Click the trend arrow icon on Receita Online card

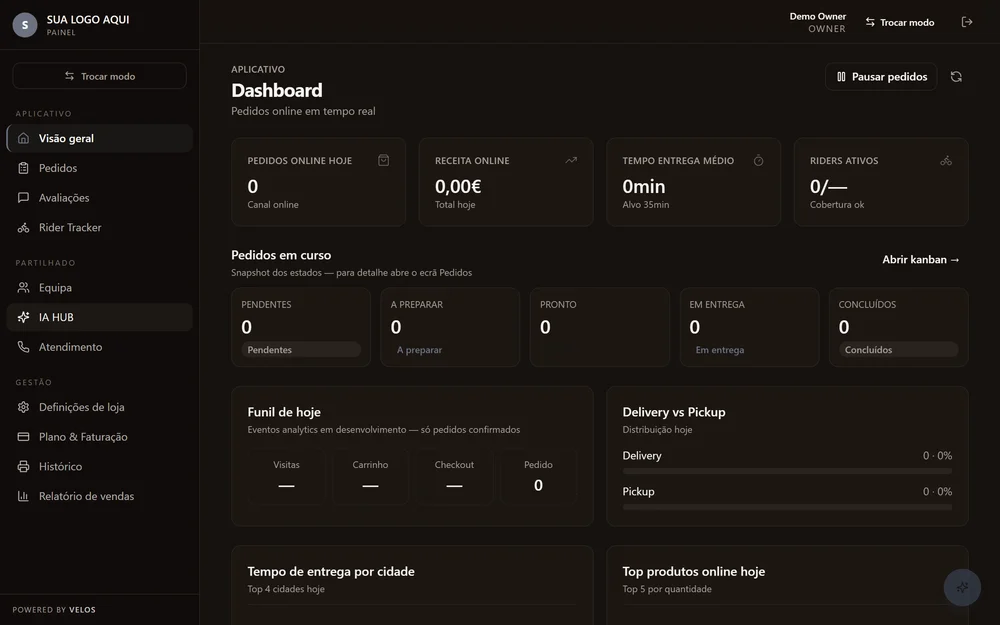571,160
